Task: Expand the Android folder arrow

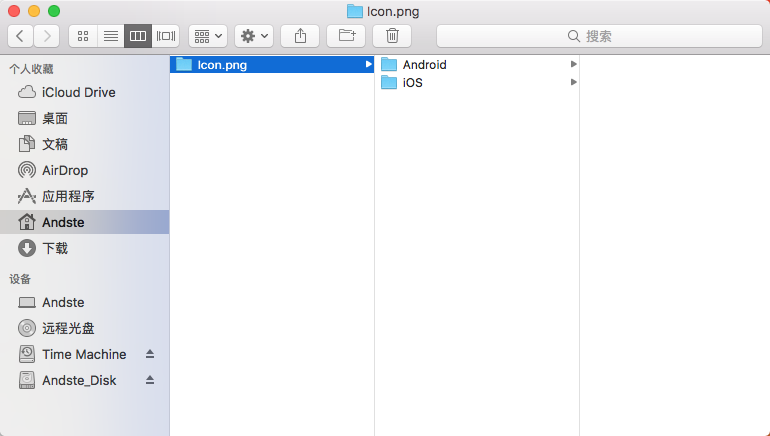Action: point(573,64)
